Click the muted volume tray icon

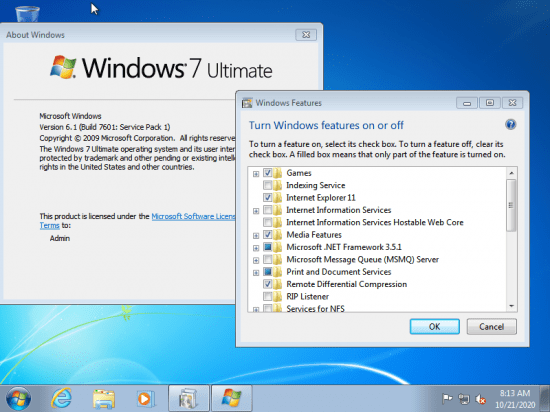point(480,399)
